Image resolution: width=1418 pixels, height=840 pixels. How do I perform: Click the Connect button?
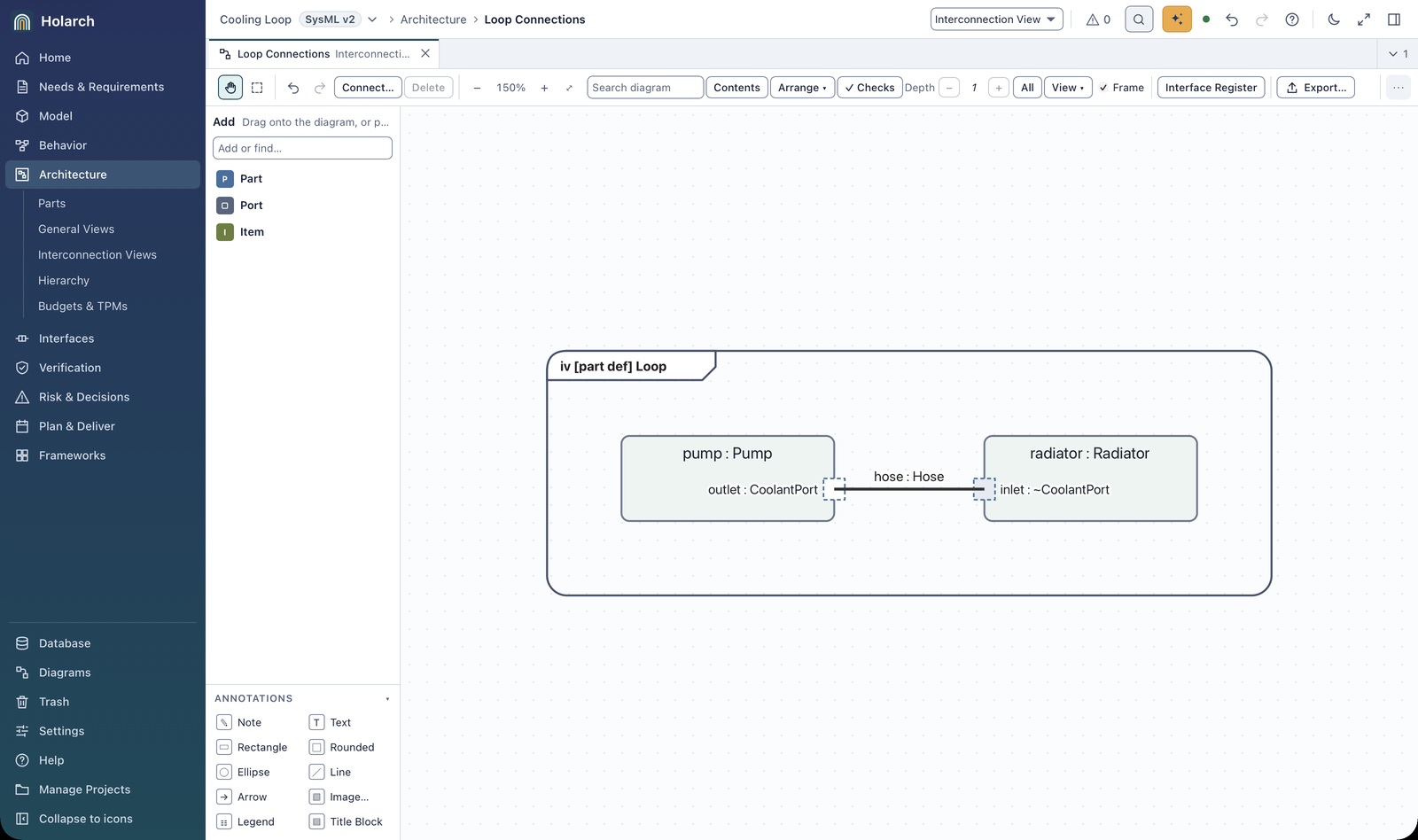click(x=368, y=88)
